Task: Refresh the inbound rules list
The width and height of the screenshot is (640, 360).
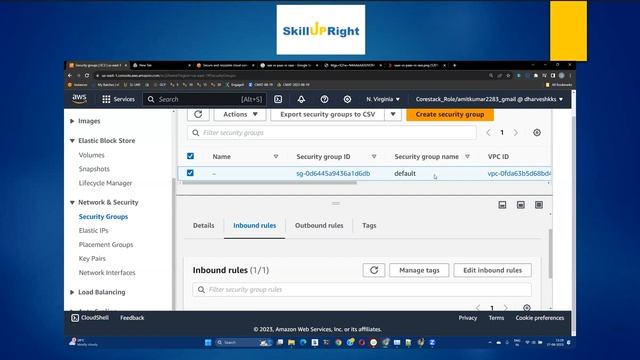Action: 374,270
